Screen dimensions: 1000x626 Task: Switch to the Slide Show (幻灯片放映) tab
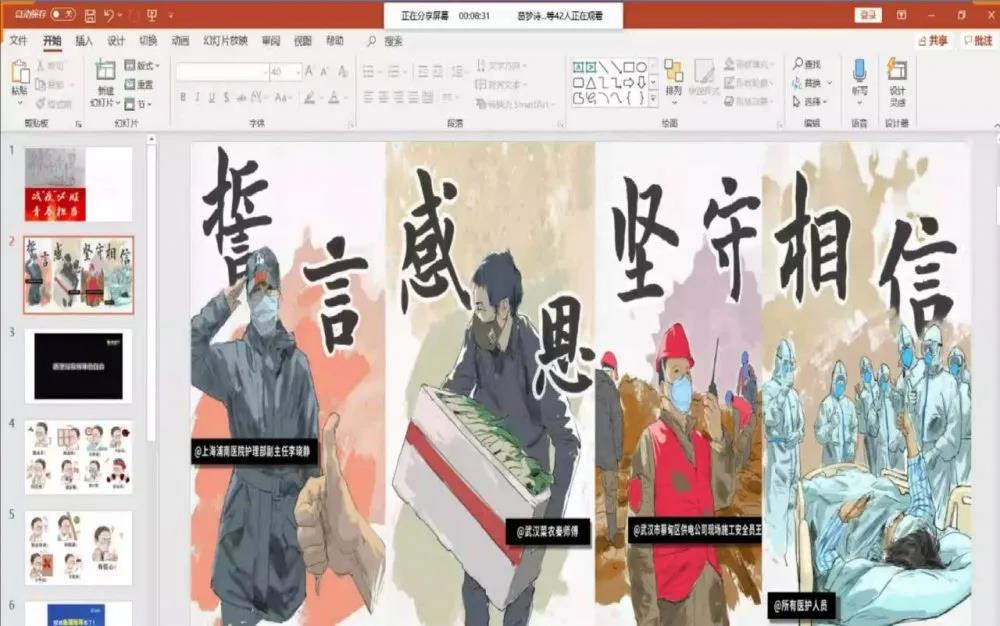click(x=225, y=41)
